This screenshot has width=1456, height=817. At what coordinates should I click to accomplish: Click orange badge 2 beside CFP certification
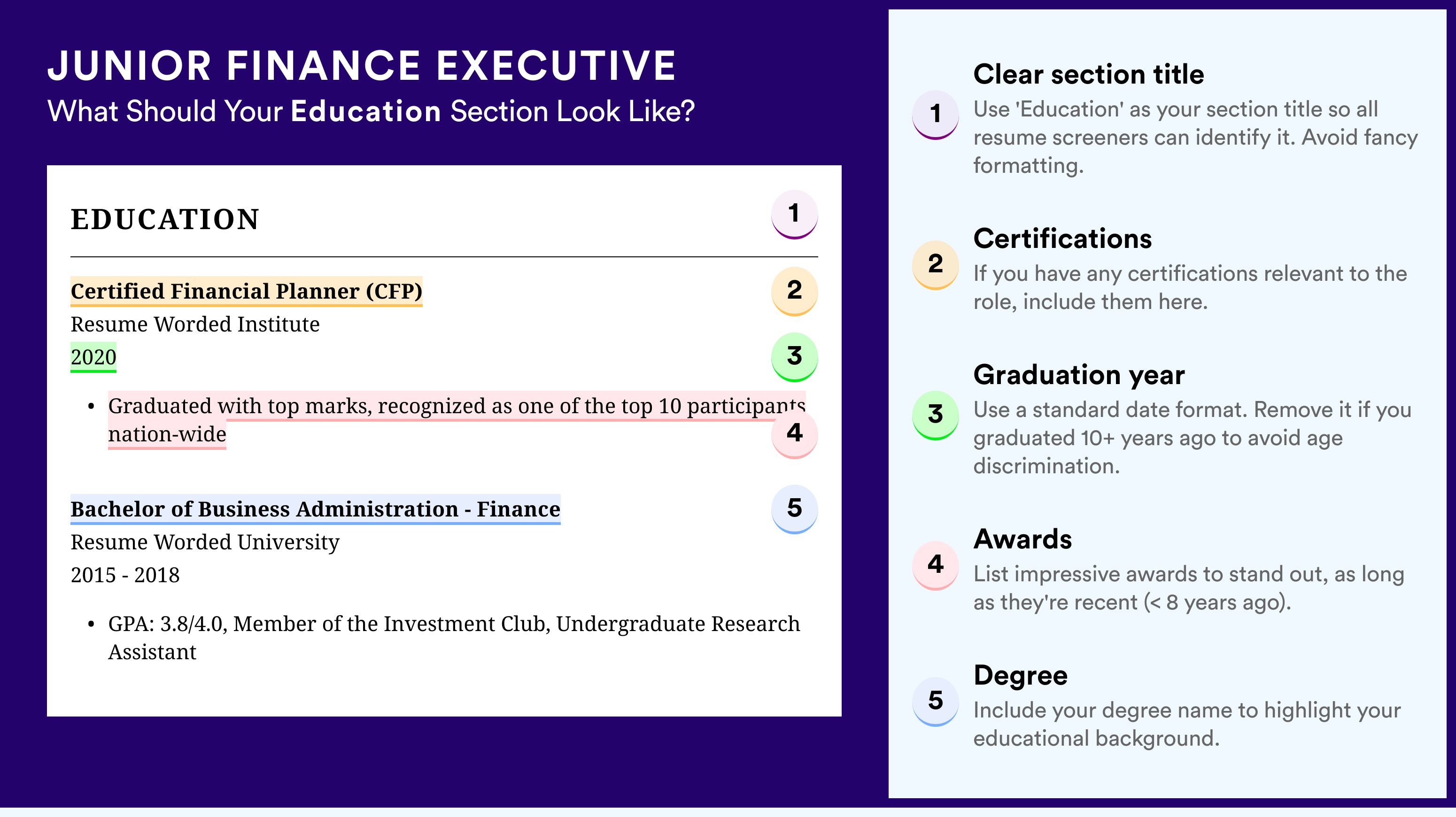coord(794,291)
